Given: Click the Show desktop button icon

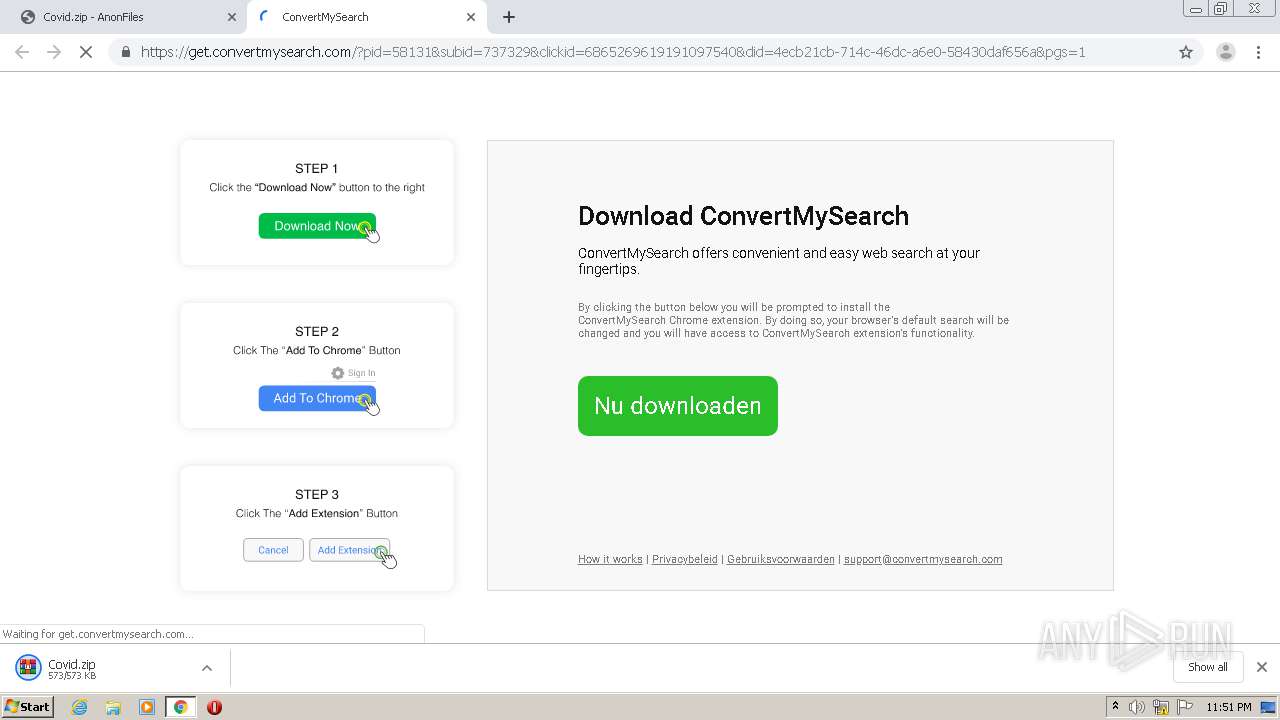Looking at the screenshot, I should [1269, 707].
